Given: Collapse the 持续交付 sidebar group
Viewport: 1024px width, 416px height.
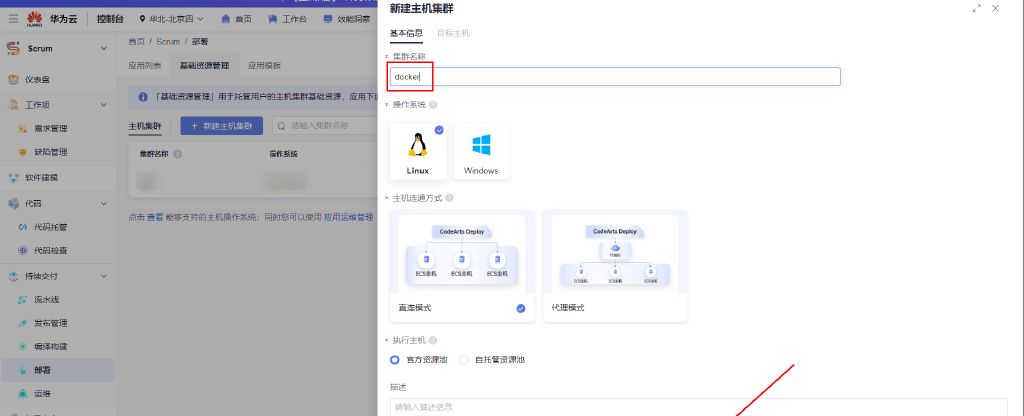Looking at the screenshot, I should [103, 276].
